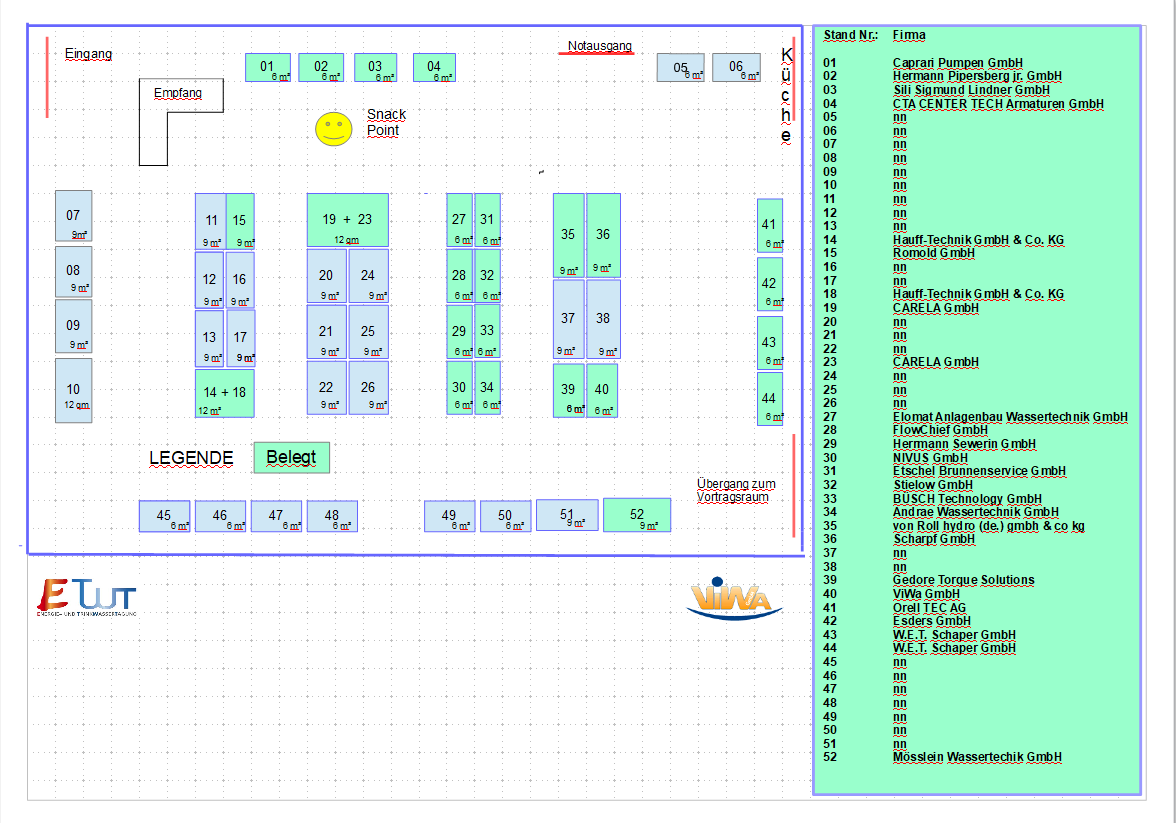
Task: Click the Snack Point text label
Action: (386, 122)
